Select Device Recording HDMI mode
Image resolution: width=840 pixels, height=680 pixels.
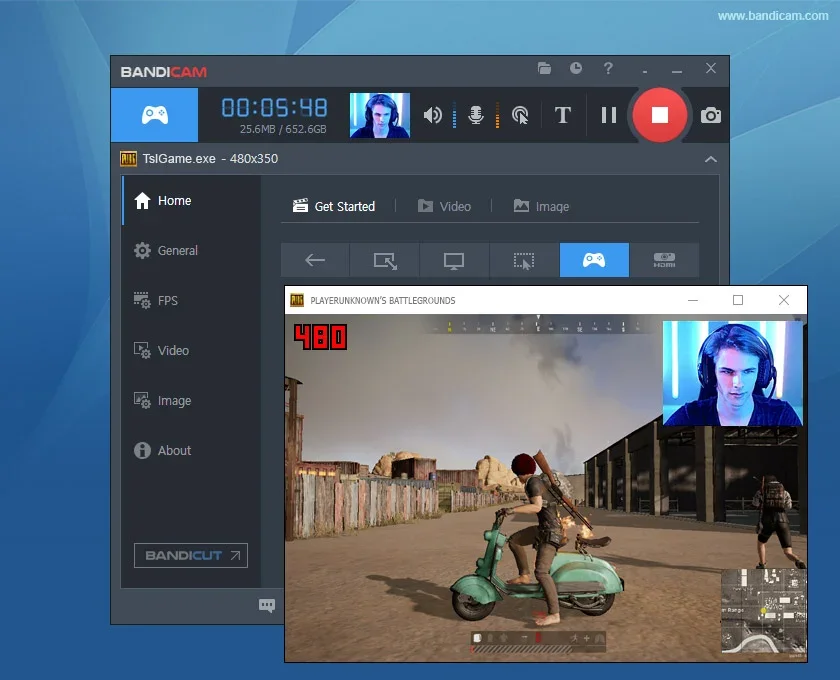pos(664,258)
